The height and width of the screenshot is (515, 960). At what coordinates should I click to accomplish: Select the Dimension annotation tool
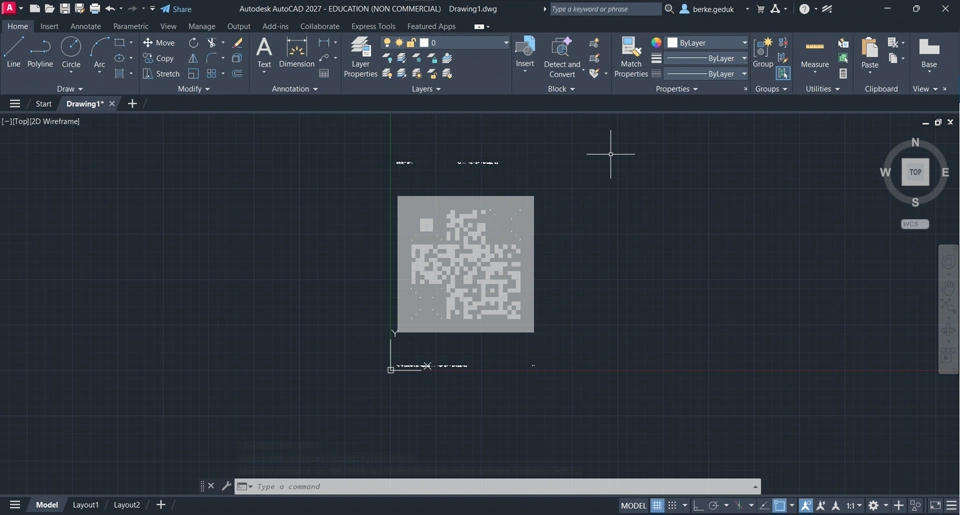(296, 52)
